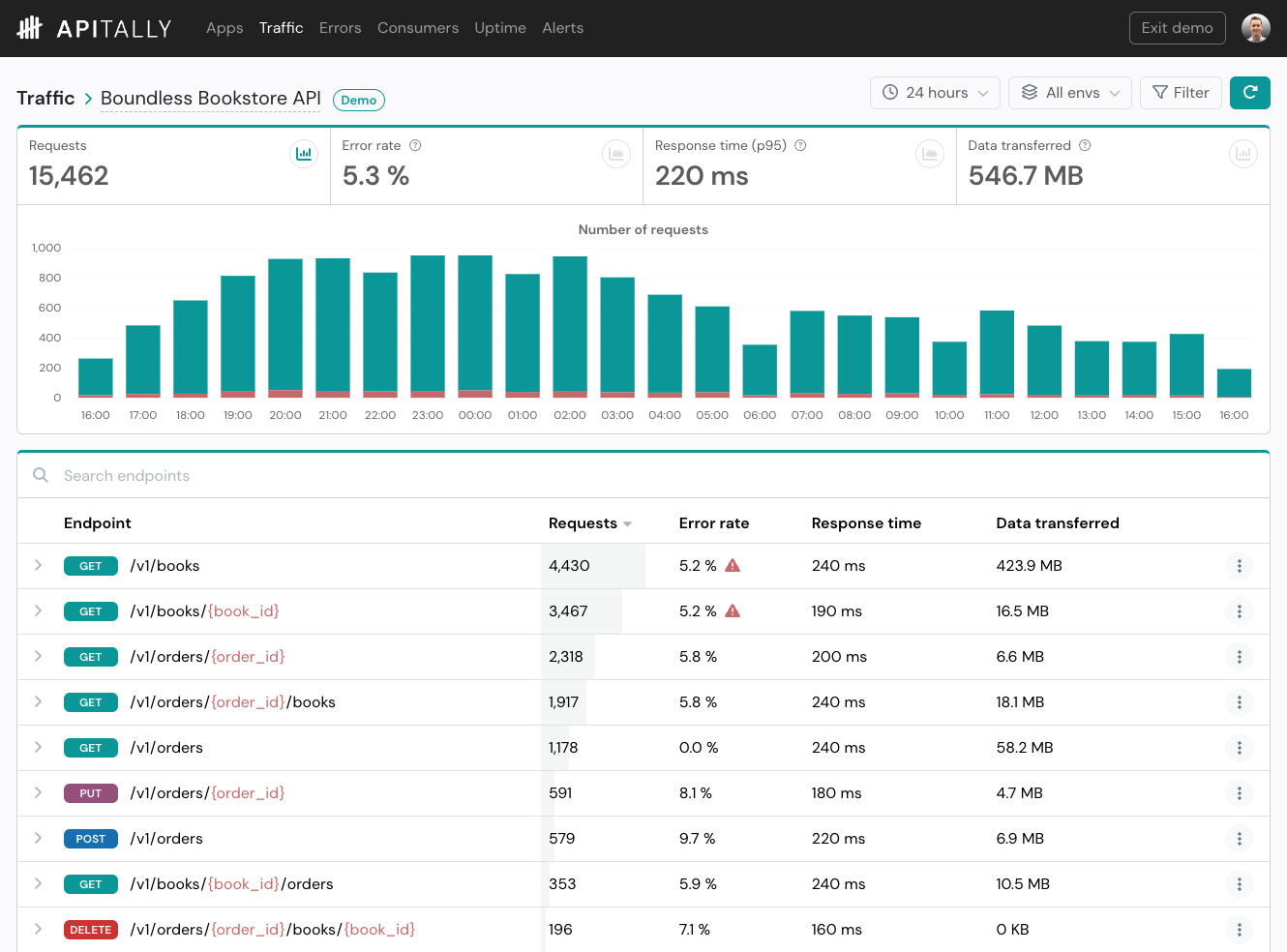Click the Exit demo button

[x=1177, y=27]
